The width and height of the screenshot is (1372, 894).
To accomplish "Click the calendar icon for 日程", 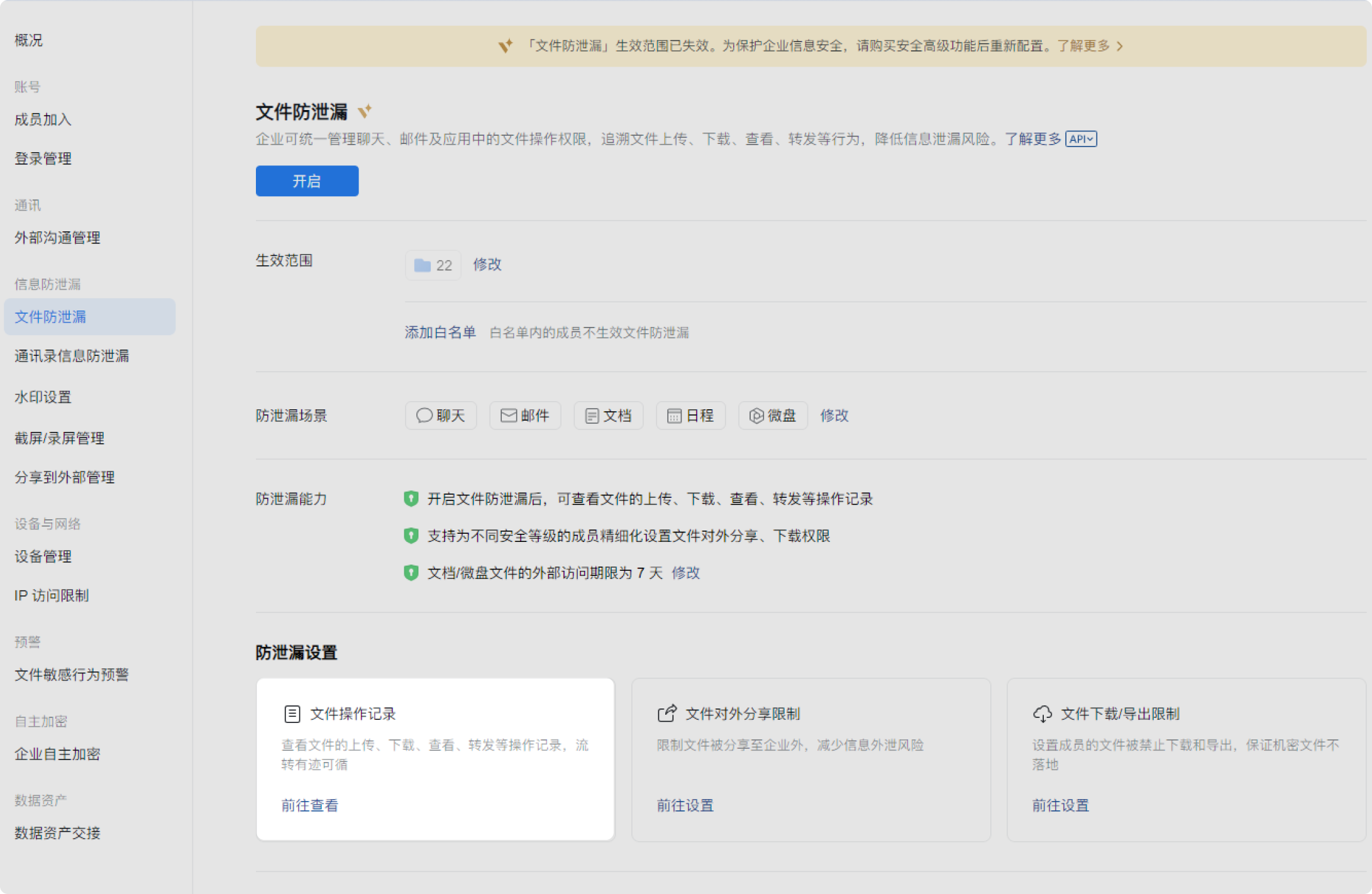I will pos(674,416).
